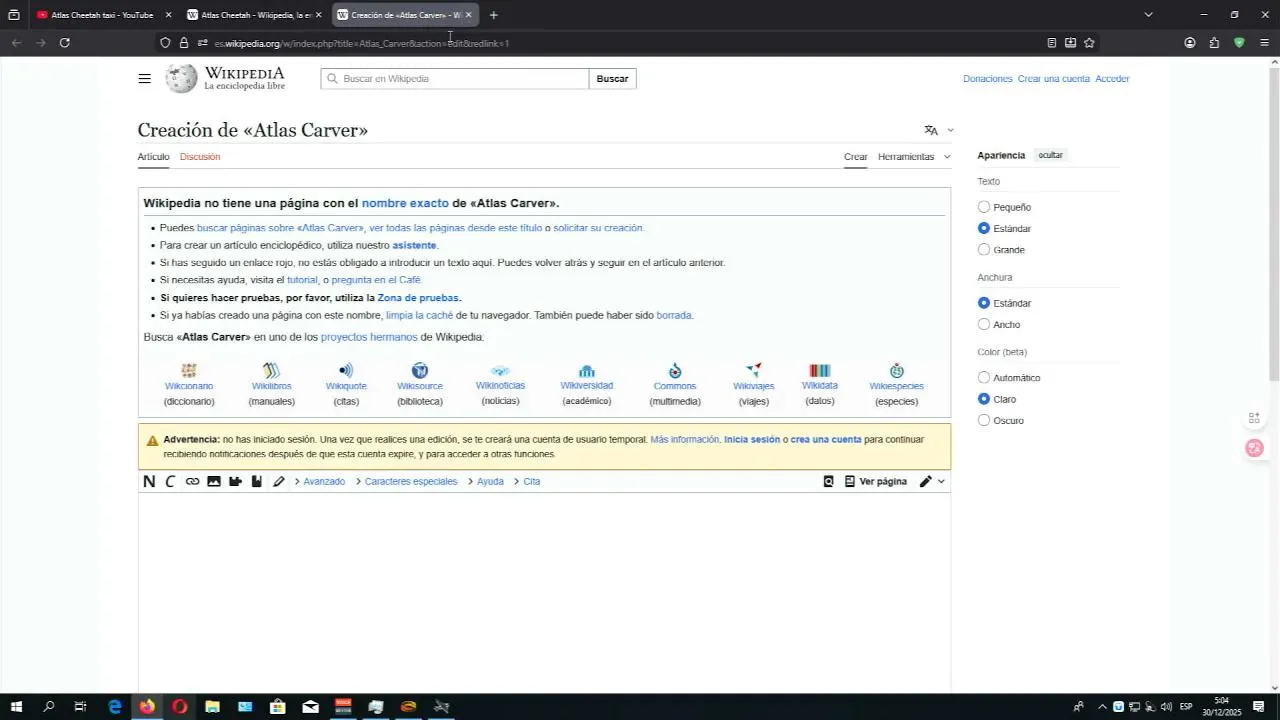
Task: Click the italic text editor icon
Action: (170, 481)
